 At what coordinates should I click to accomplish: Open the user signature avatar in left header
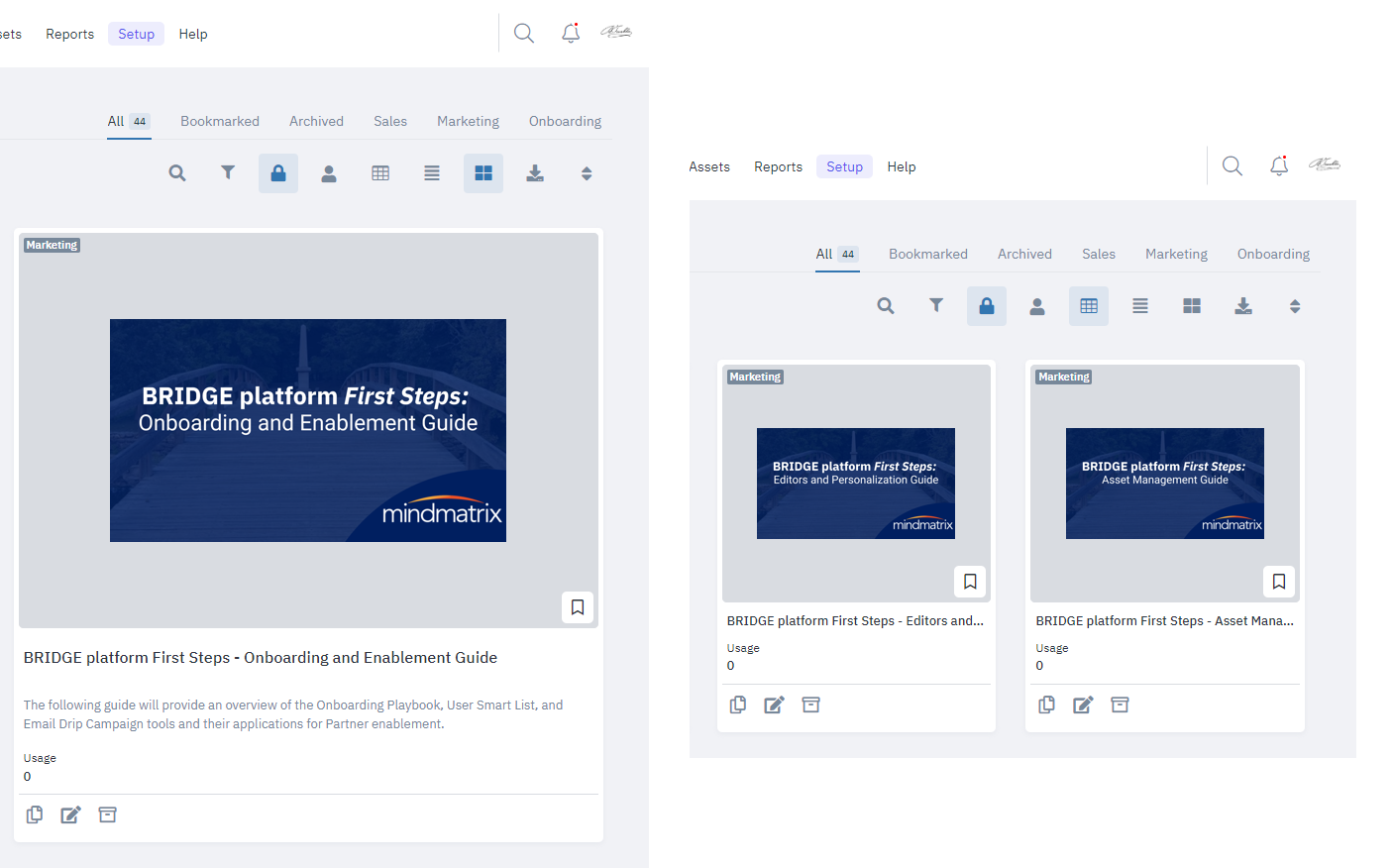click(x=616, y=32)
